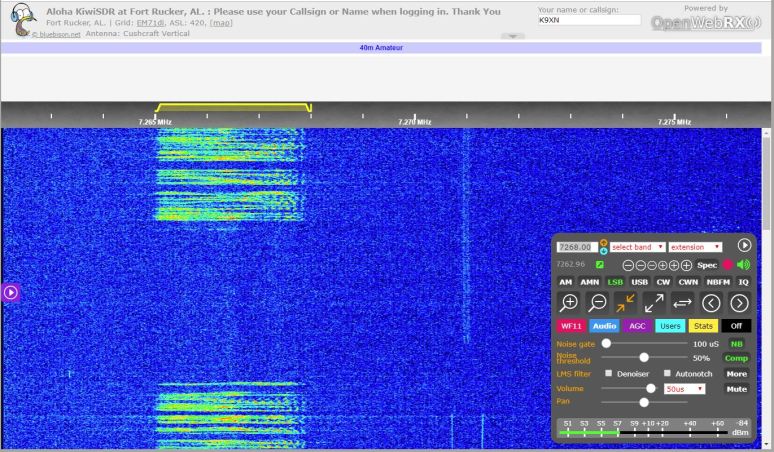Select USB demodulation mode

(x=639, y=282)
